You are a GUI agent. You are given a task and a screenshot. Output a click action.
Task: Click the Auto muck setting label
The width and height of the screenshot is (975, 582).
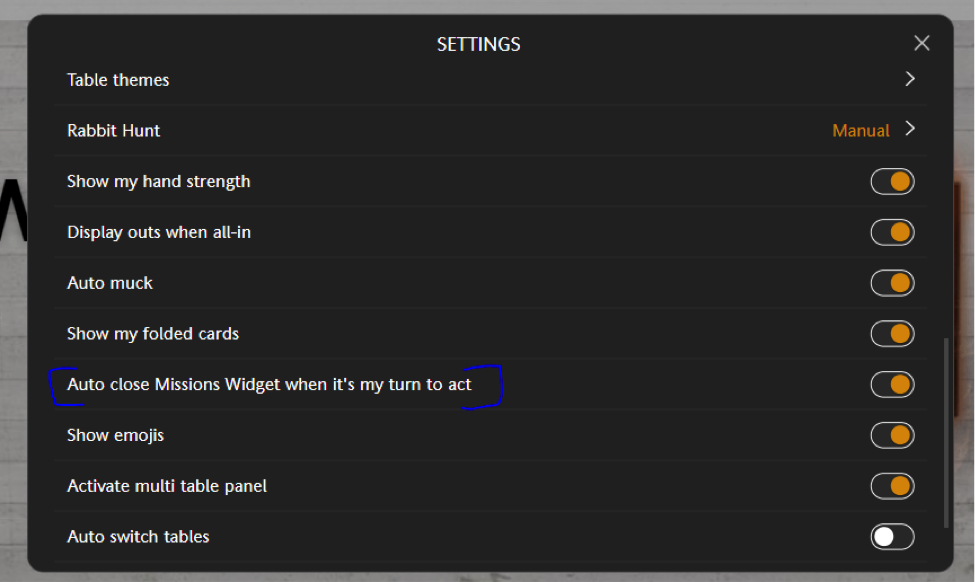110,283
